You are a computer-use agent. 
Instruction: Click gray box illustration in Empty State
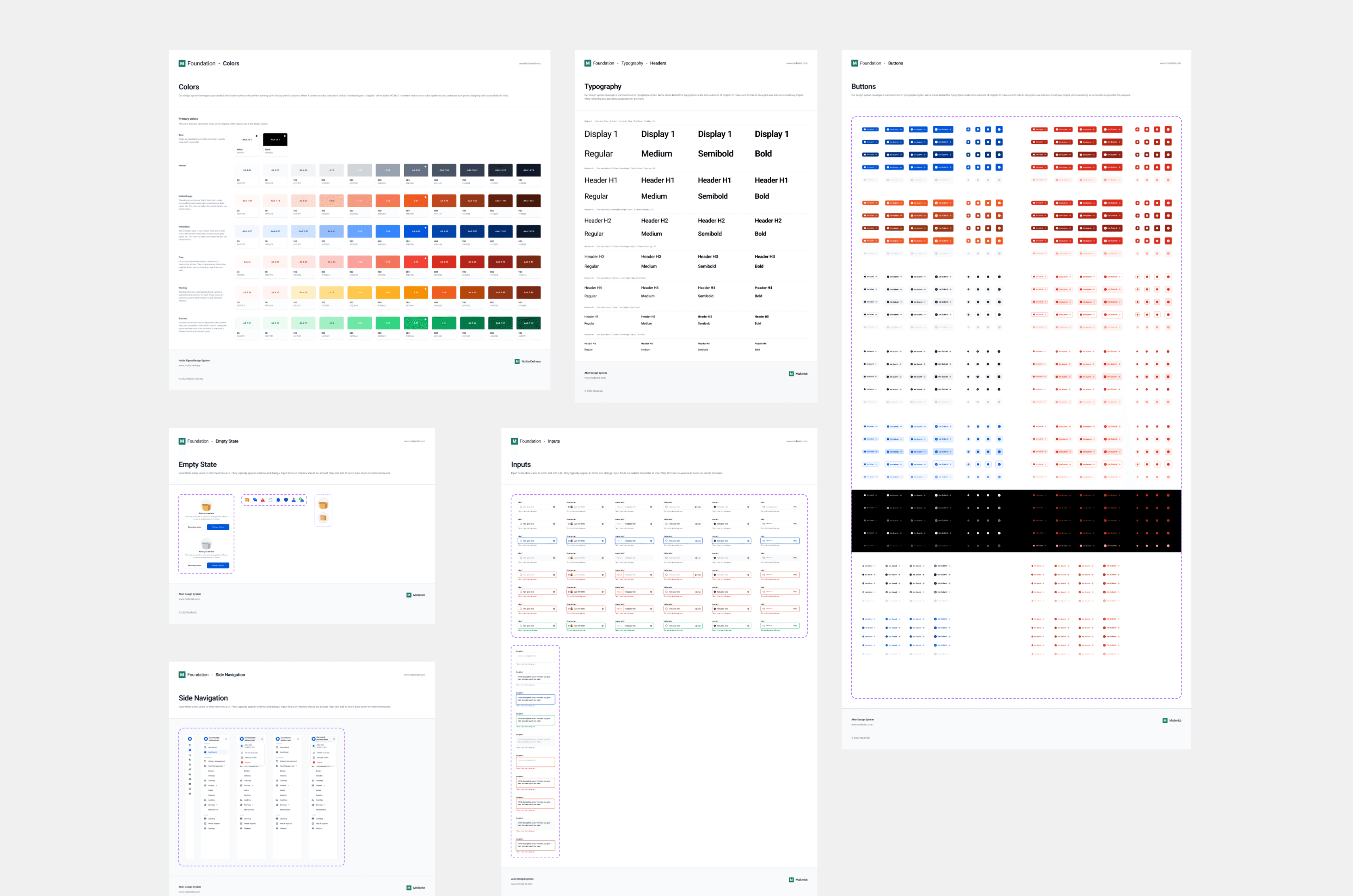[206, 545]
